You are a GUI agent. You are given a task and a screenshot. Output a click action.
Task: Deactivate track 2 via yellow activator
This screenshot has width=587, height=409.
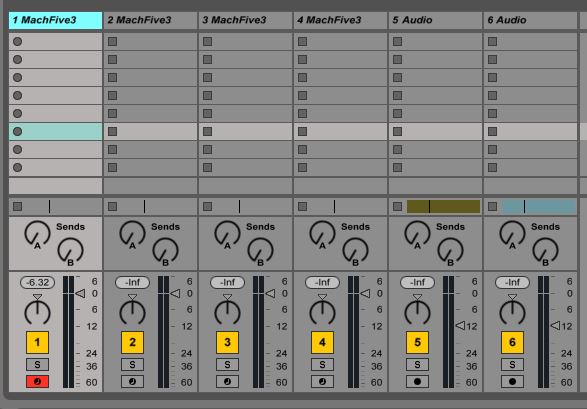(133, 342)
